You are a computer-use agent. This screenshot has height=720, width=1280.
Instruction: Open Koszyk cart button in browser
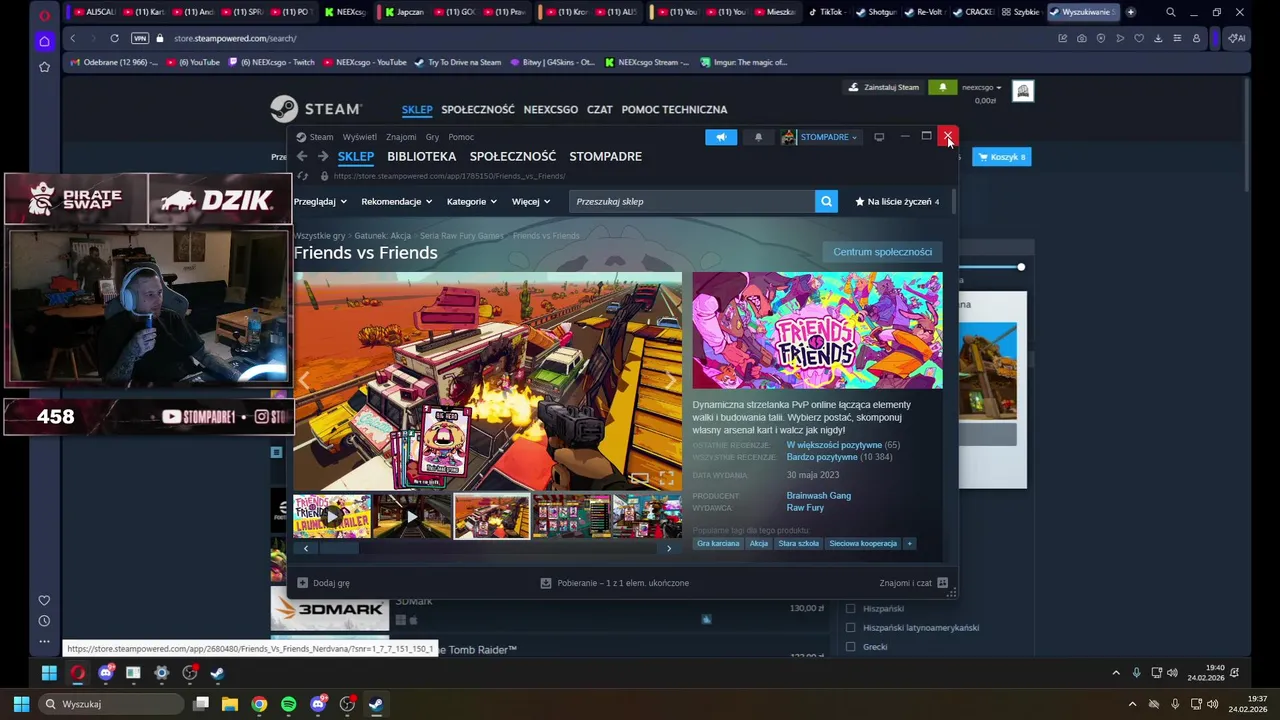click(1002, 157)
